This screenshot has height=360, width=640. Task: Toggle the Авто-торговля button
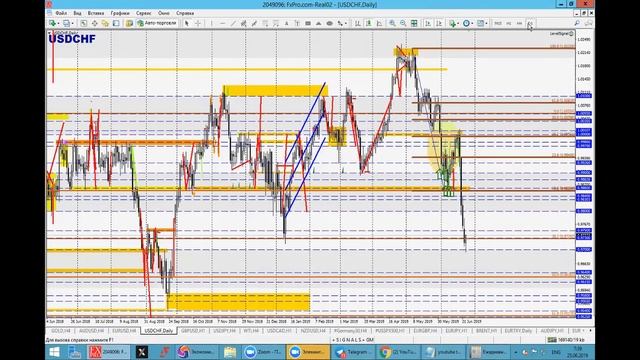click(x=157, y=23)
